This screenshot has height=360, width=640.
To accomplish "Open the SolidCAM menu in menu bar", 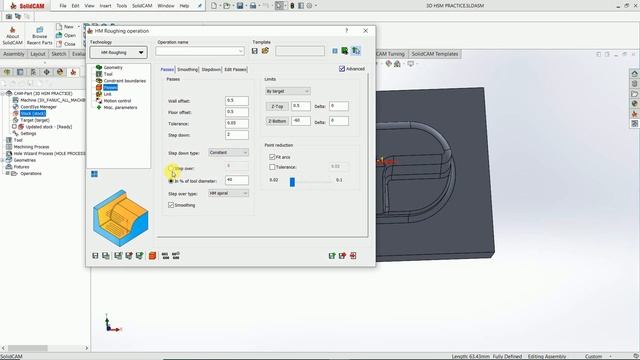I will point(142,6).
